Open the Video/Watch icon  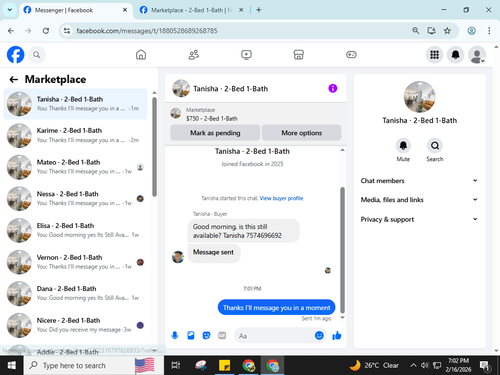(x=246, y=55)
